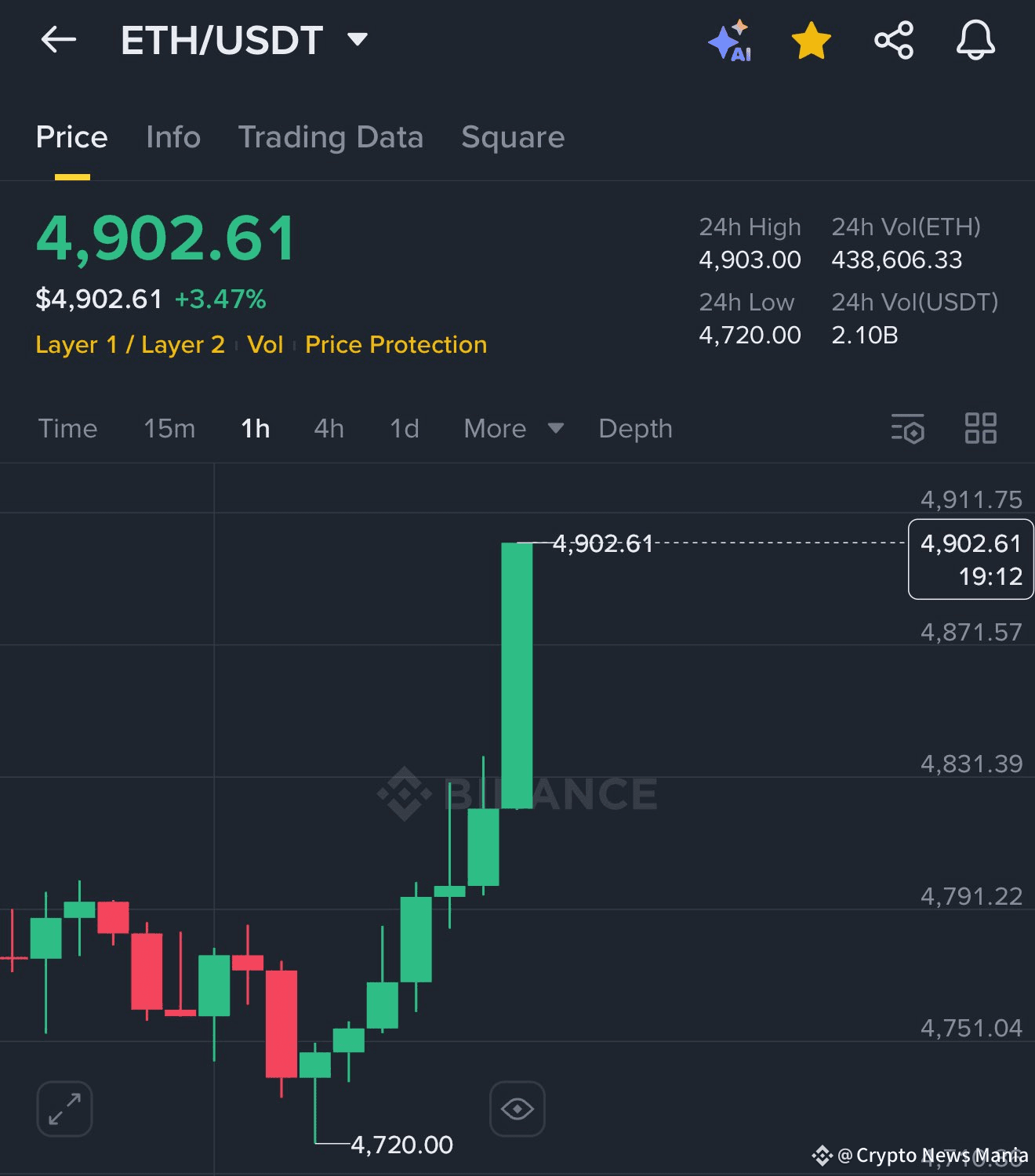This screenshot has width=1035, height=1176.
Task: Click the tall green 4,902.61 candlestick
Action: pyautogui.click(x=517, y=675)
